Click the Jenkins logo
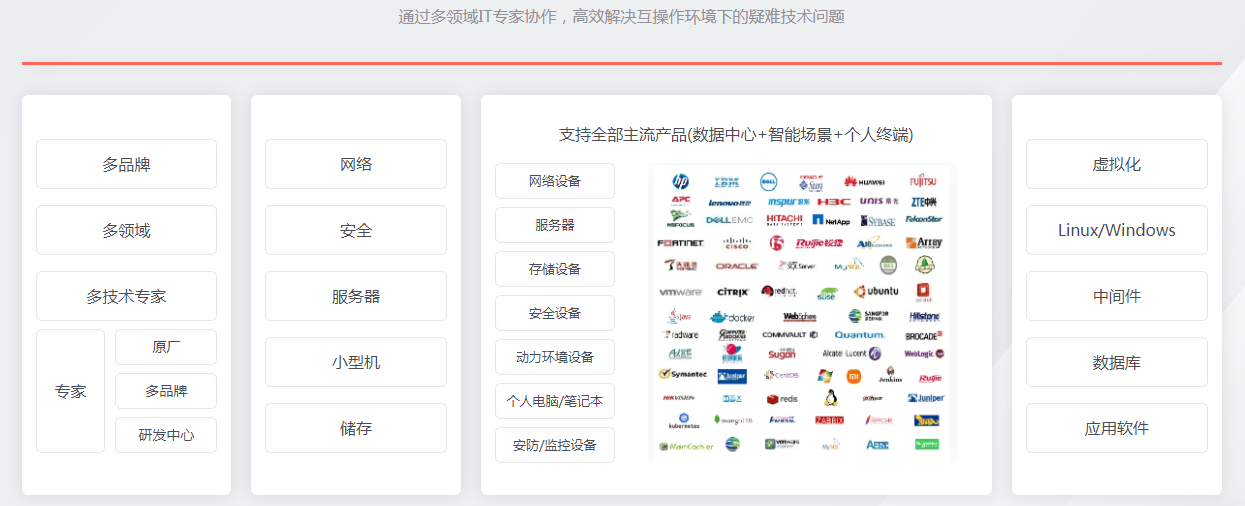This screenshot has width=1245, height=506. 888,375
